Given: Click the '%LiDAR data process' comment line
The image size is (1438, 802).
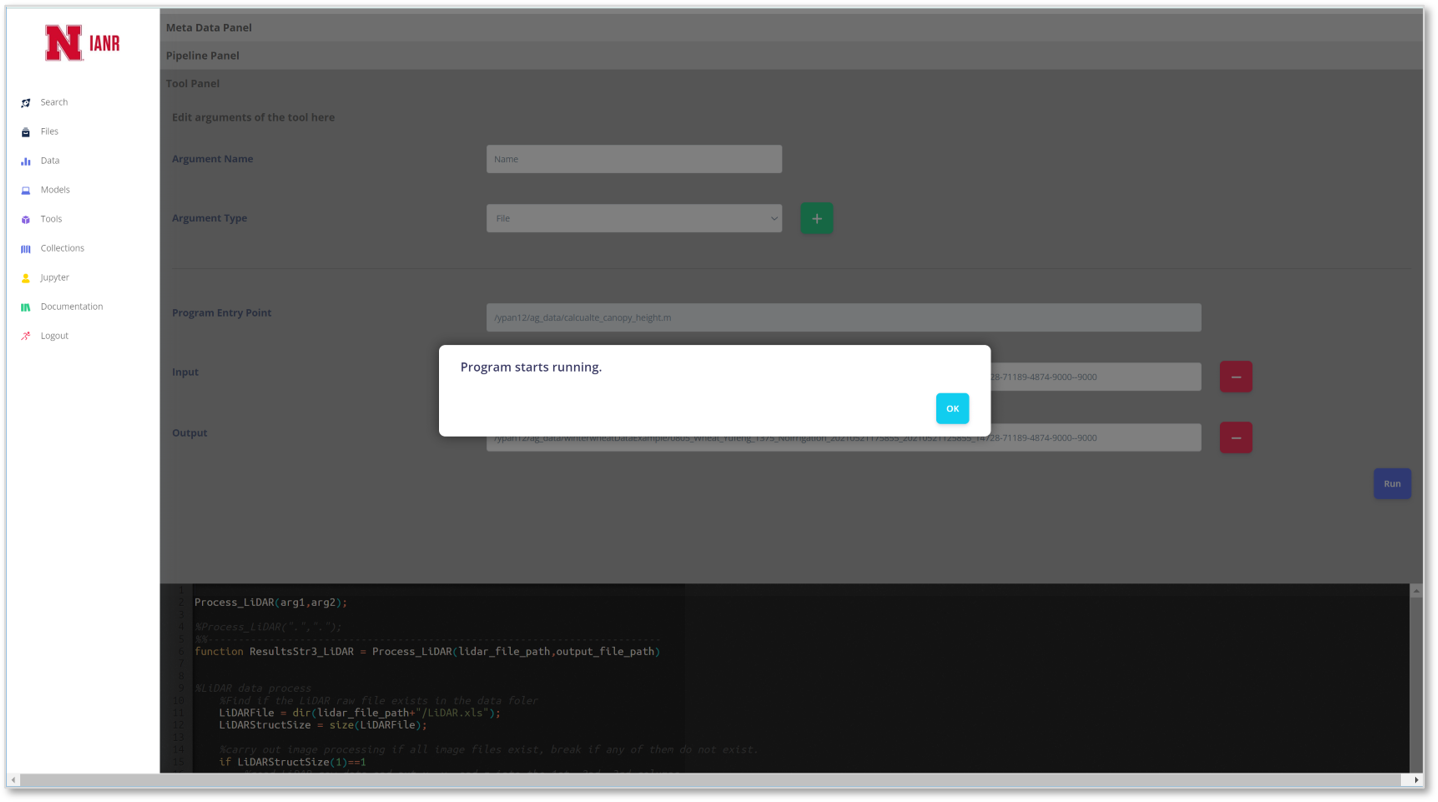Looking at the screenshot, I should pos(253,689).
